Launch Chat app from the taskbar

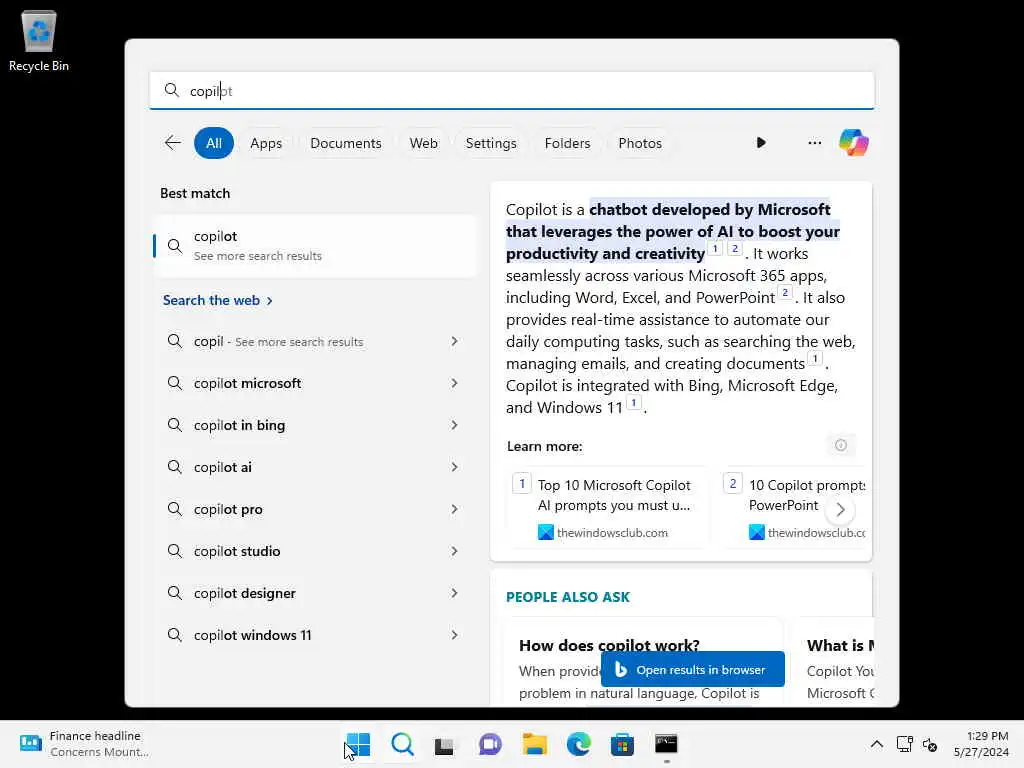click(x=490, y=744)
